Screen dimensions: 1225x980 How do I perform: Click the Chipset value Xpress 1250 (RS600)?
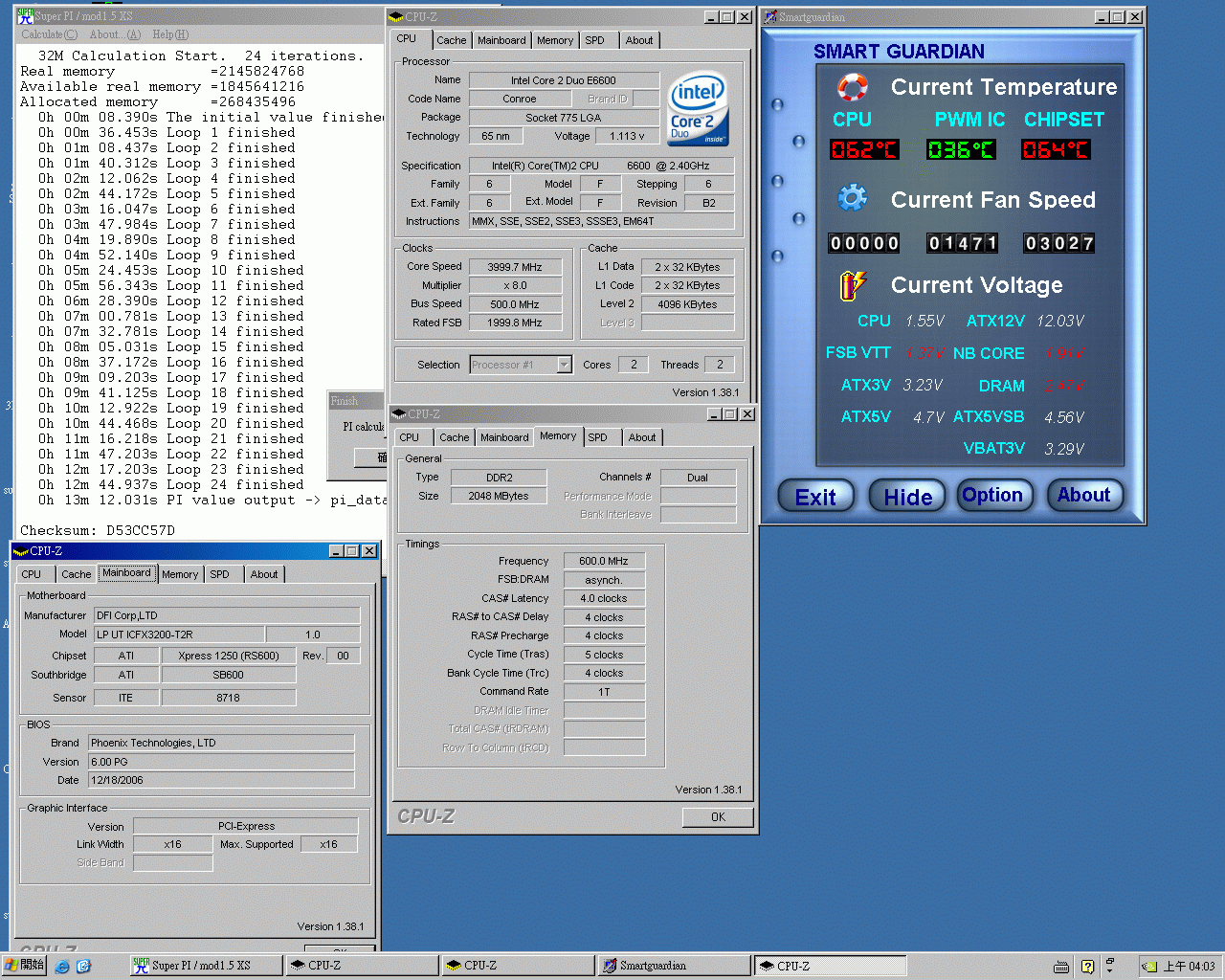click(x=229, y=656)
